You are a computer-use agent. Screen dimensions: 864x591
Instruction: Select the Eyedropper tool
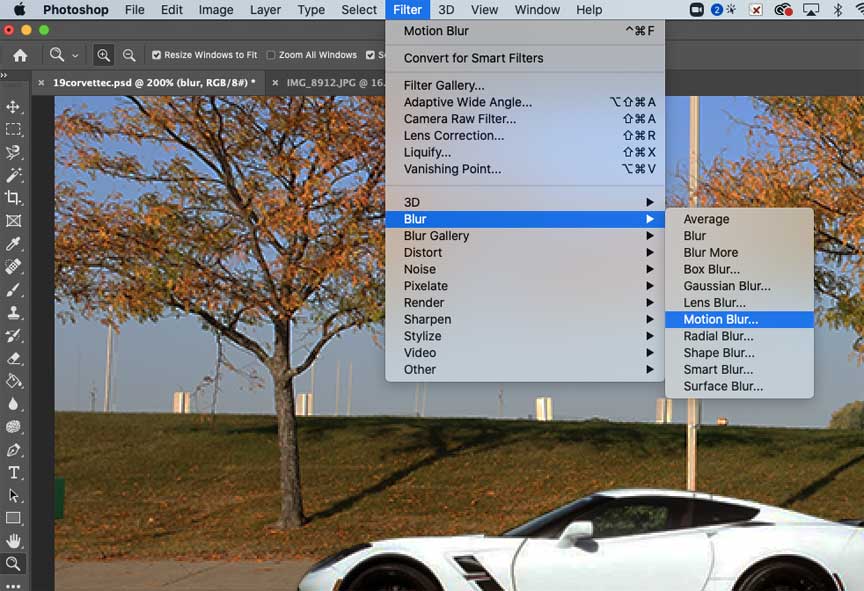point(13,243)
